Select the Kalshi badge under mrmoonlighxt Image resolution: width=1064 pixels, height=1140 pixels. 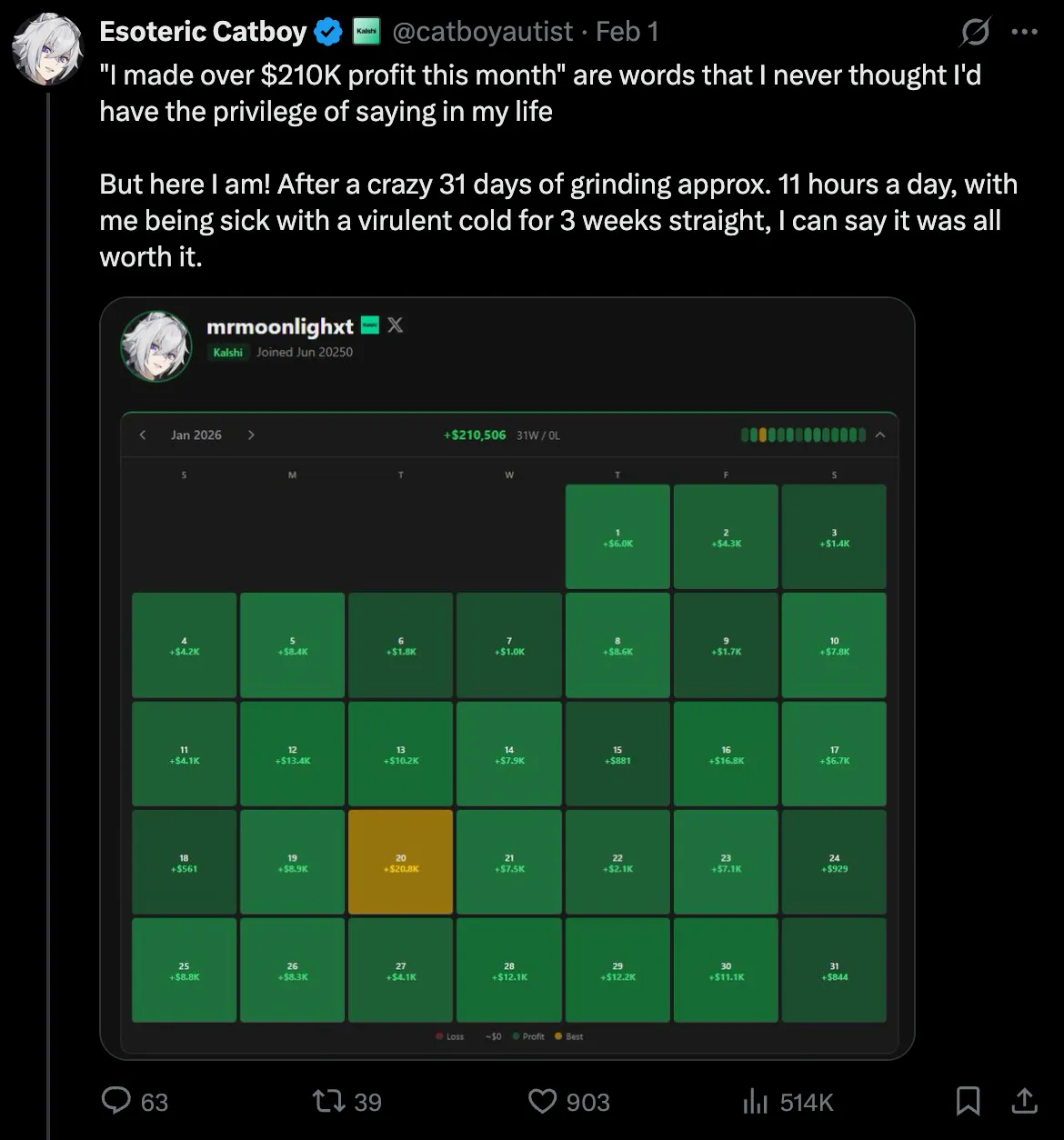pyautogui.click(x=228, y=352)
